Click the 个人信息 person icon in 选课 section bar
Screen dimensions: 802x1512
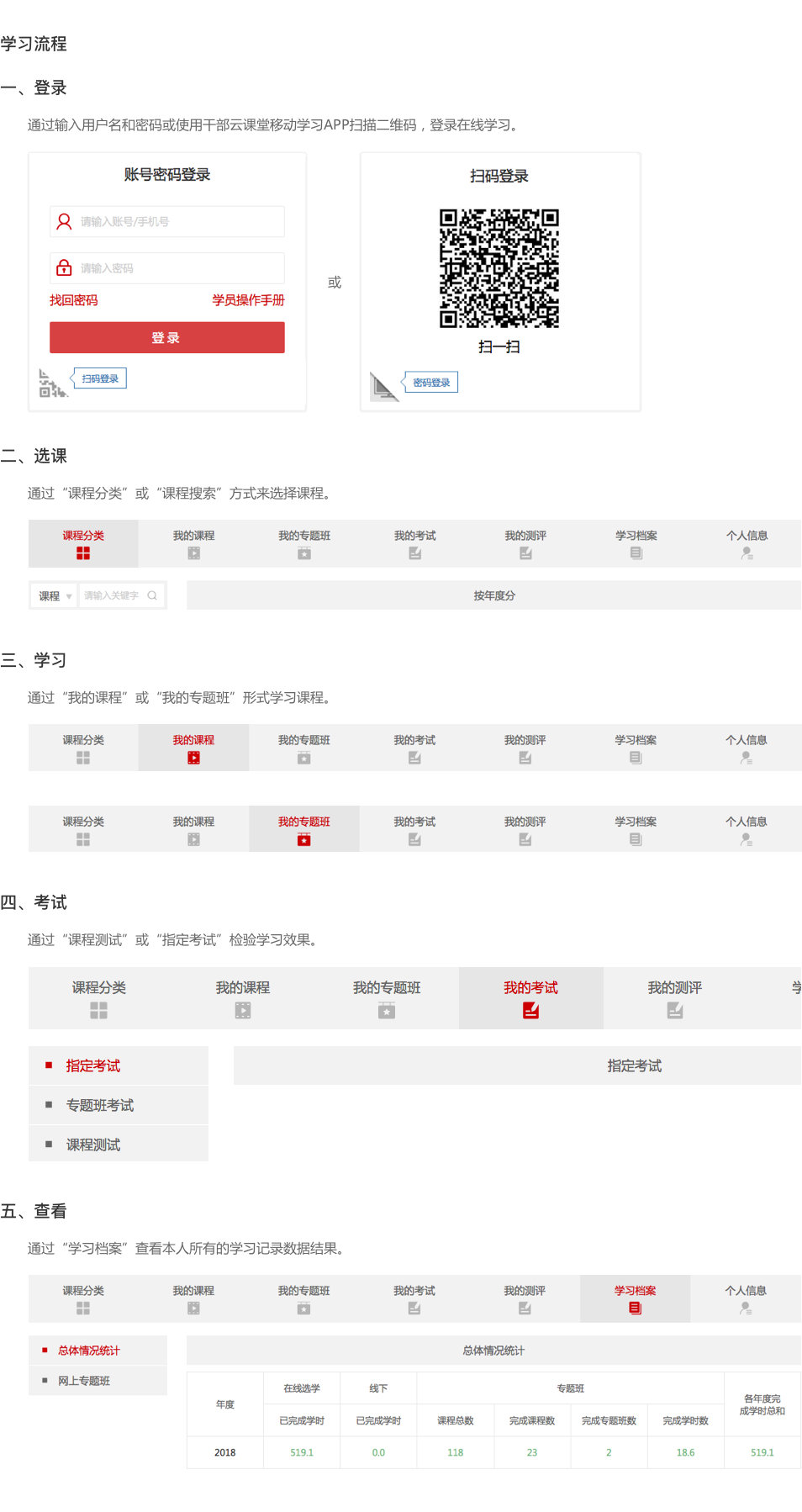pos(747,553)
